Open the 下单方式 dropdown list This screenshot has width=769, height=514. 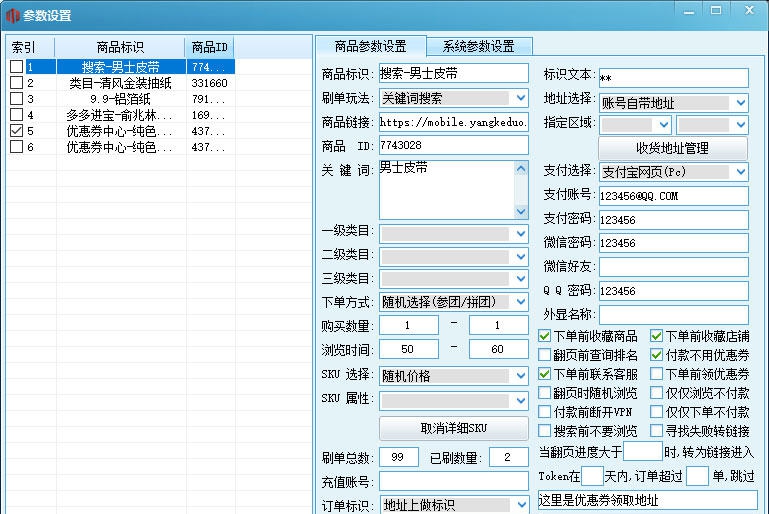click(454, 302)
